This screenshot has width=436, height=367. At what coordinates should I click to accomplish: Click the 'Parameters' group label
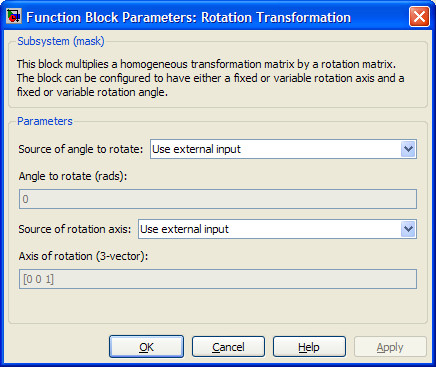point(45,121)
